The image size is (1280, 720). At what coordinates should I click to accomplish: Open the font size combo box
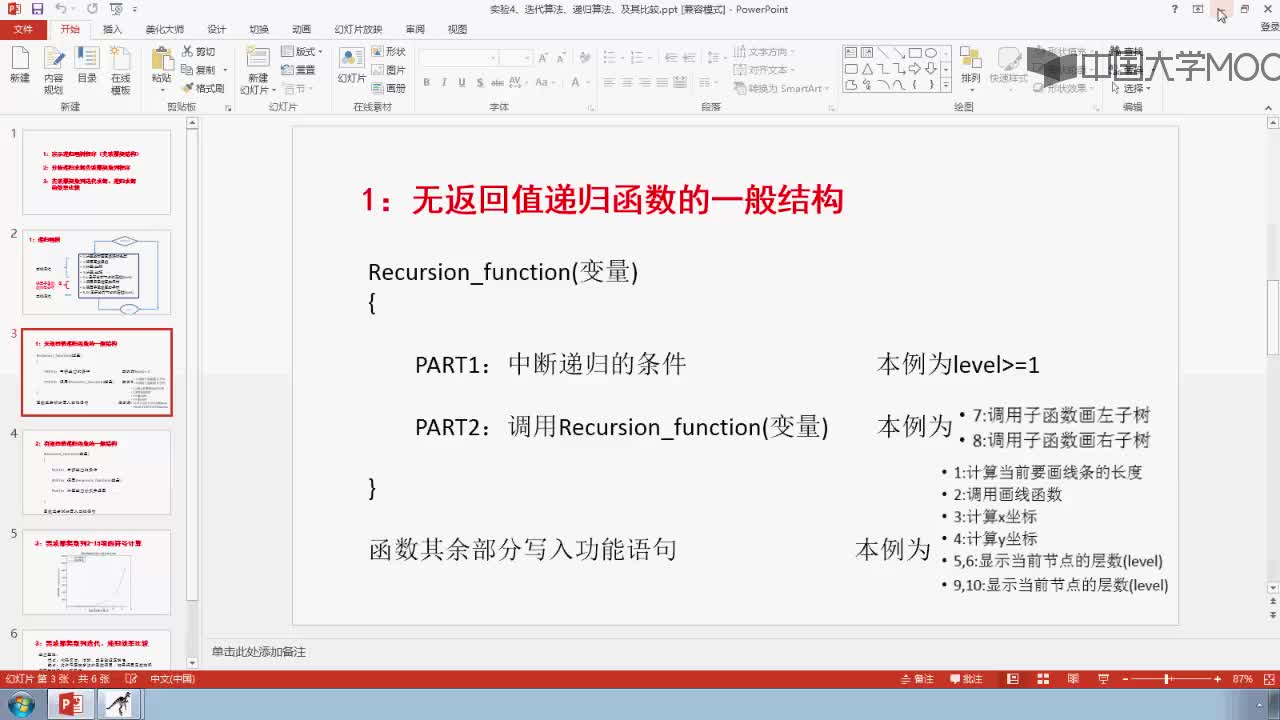[516, 58]
